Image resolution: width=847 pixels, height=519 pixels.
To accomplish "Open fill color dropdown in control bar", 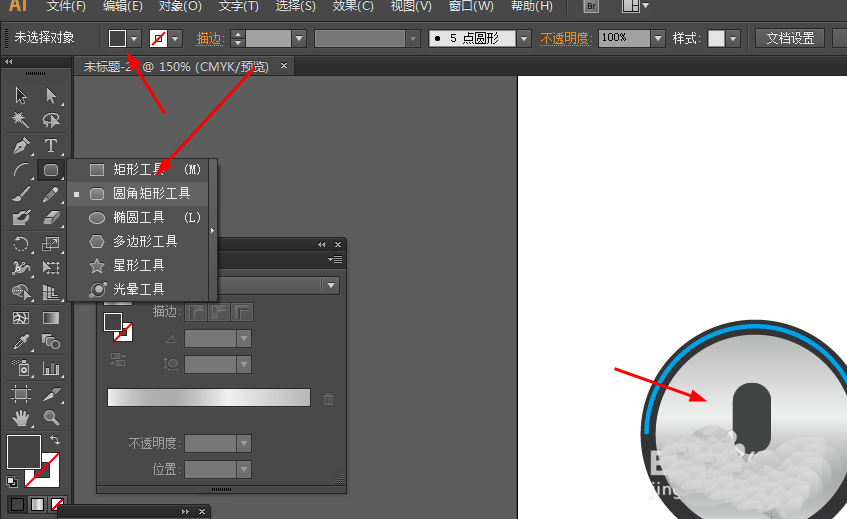I will (x=134, y=38).
